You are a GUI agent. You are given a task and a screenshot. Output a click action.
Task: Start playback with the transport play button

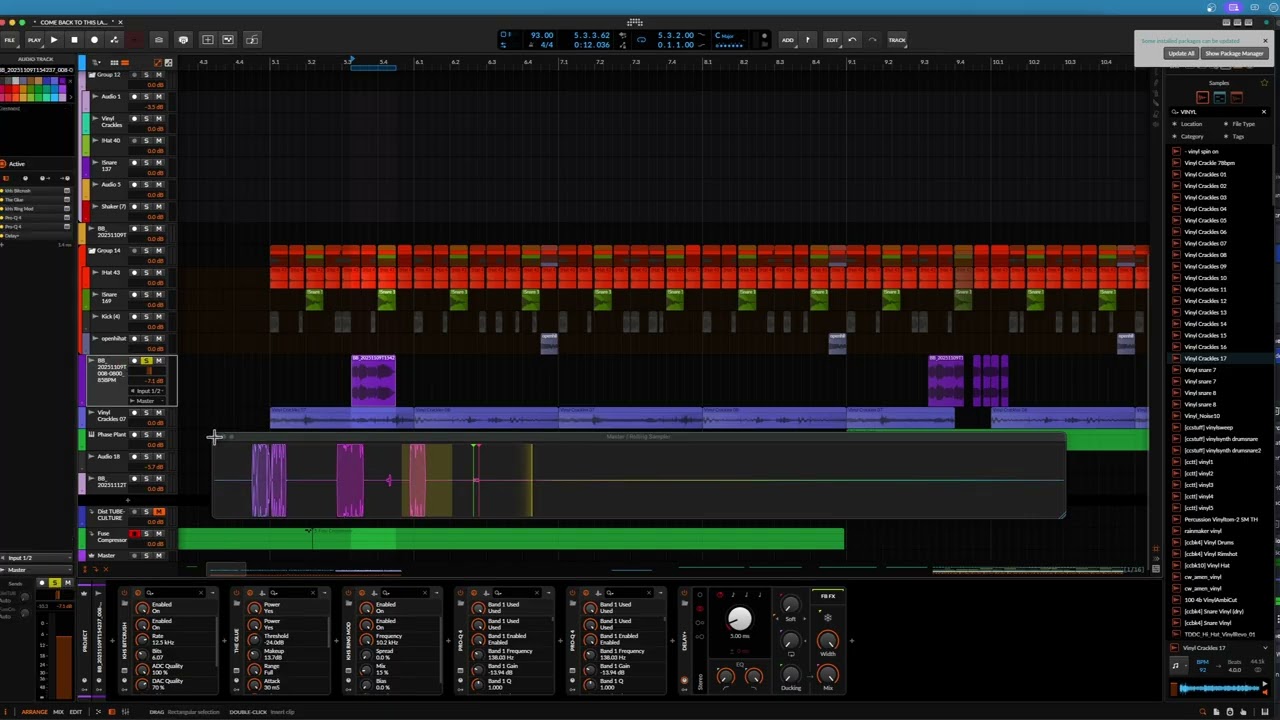click(x=54, y=40)
